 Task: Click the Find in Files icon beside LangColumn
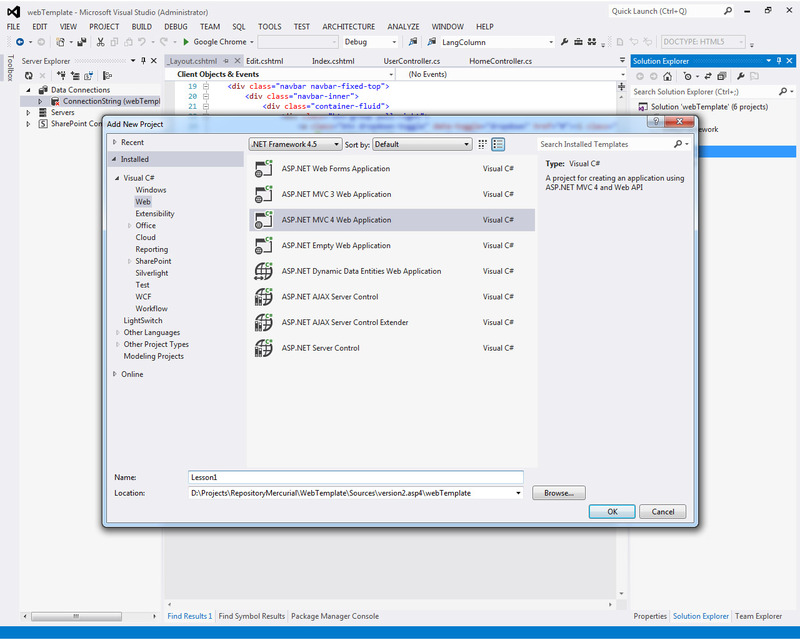pyautogui.click(x=432, y=42)
